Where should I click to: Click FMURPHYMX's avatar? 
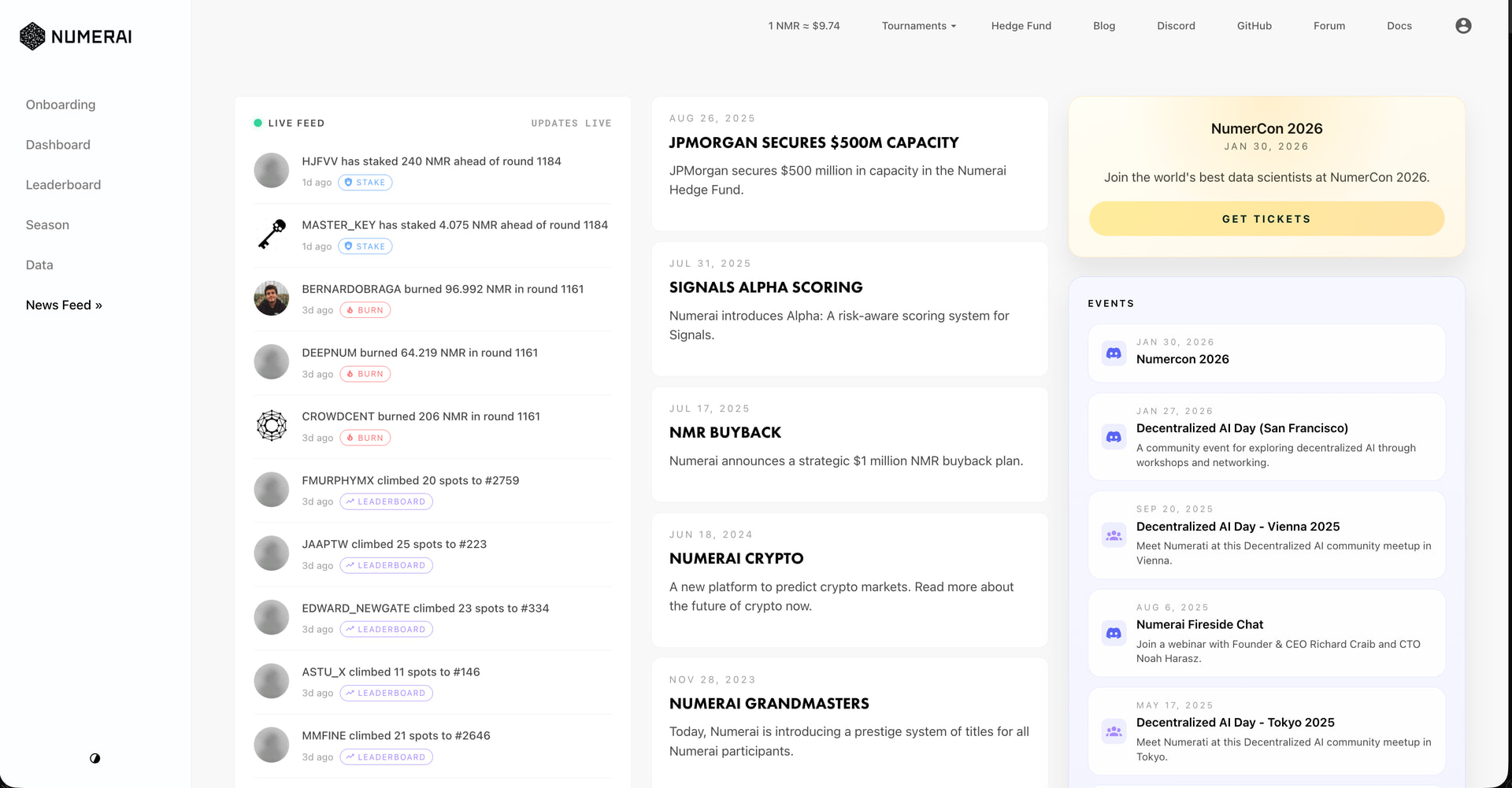tap(272, 490)
